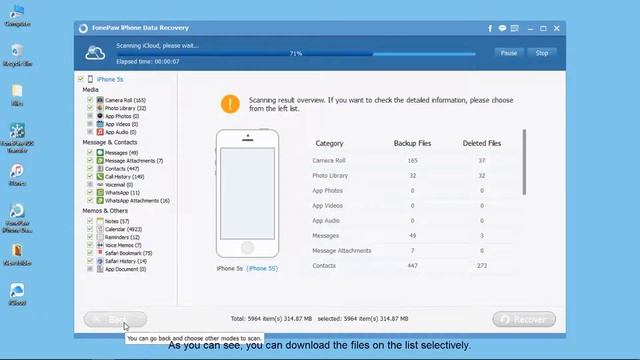Click the 'Photo Library' row in the overview table
The height and width of the screenshot is (360, 640).
[411, 176]
